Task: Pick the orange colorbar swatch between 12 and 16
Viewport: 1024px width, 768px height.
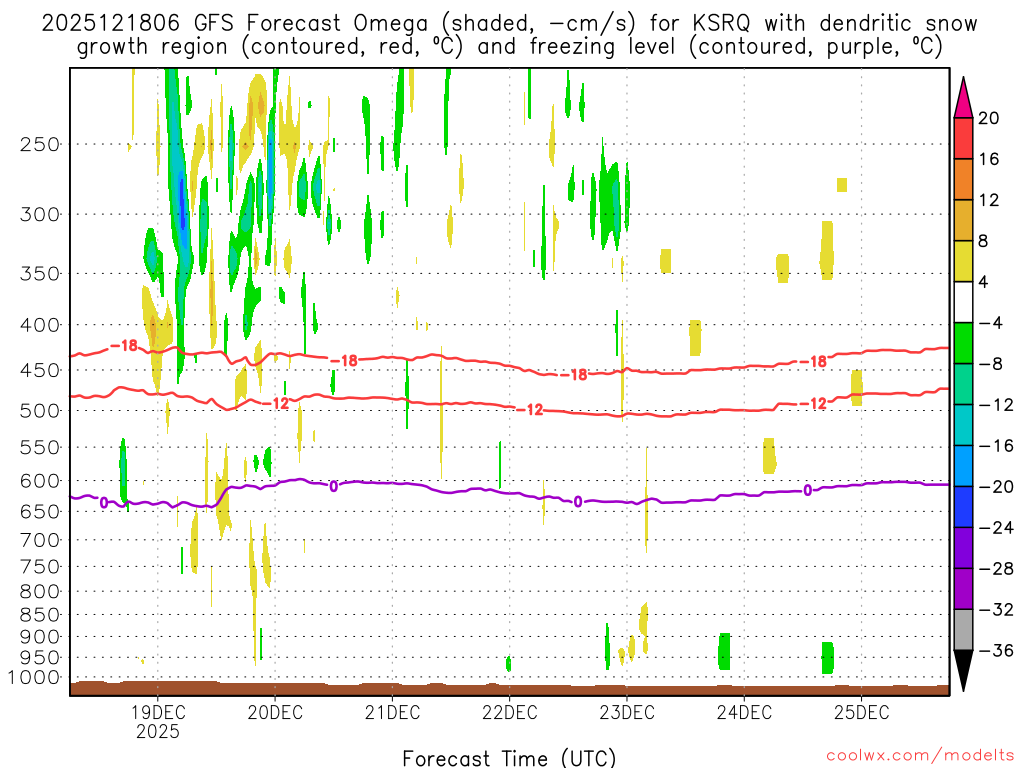Action: pyautogui.click(x=963, y=179)
